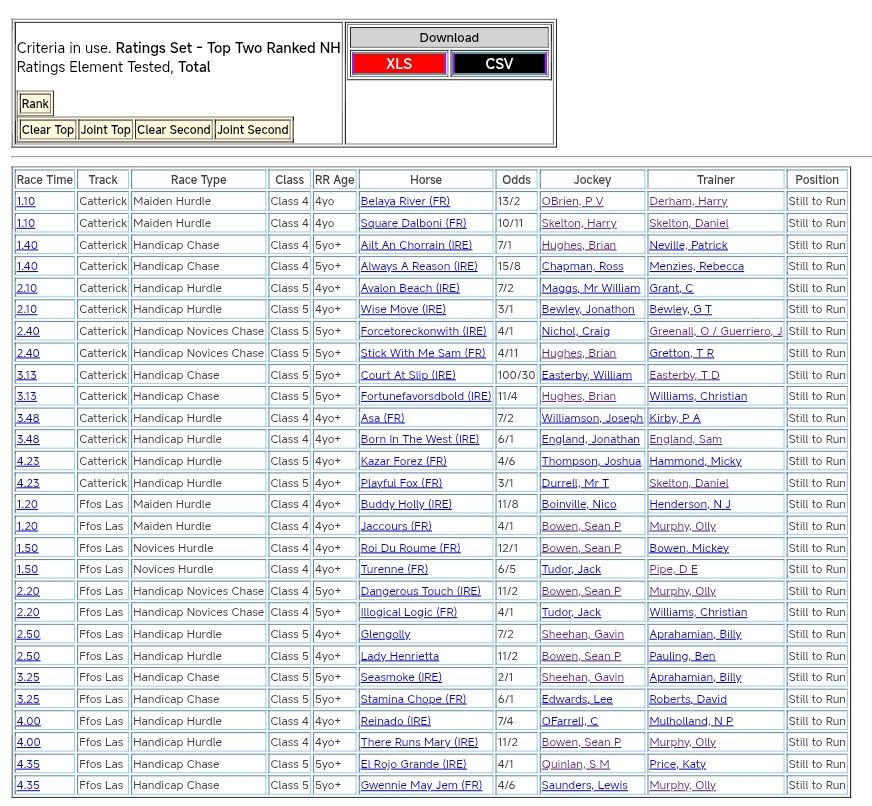The height and width of the screenshot is (806, 872).
Task: View trainer Neville, Patrick
Action: [688, 245]
